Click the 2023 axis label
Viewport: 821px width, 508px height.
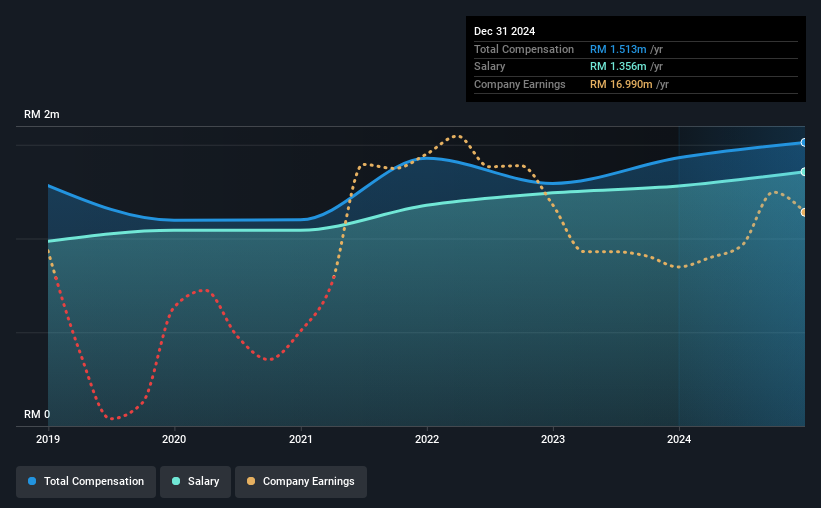coord(553,439)
